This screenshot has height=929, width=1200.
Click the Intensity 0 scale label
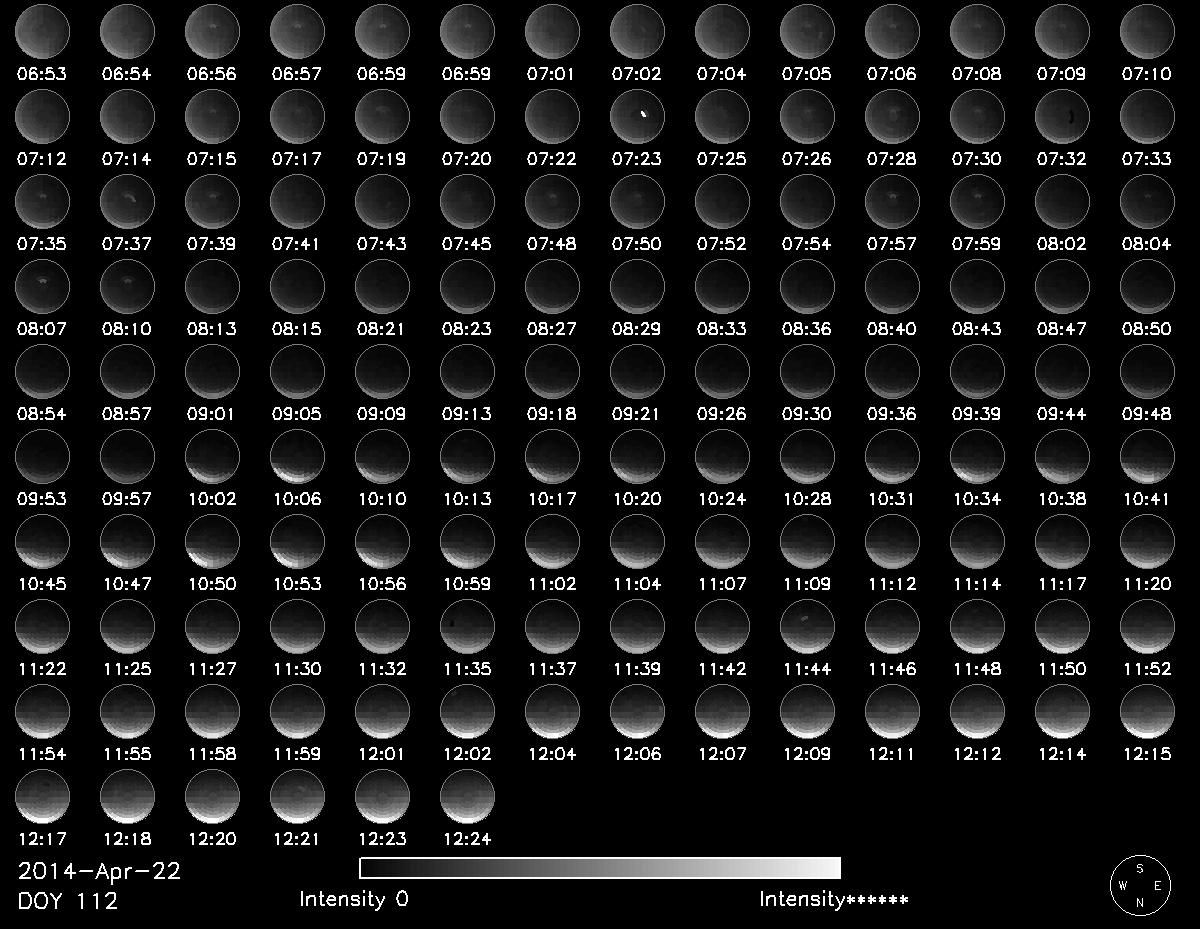coord(354,899)
